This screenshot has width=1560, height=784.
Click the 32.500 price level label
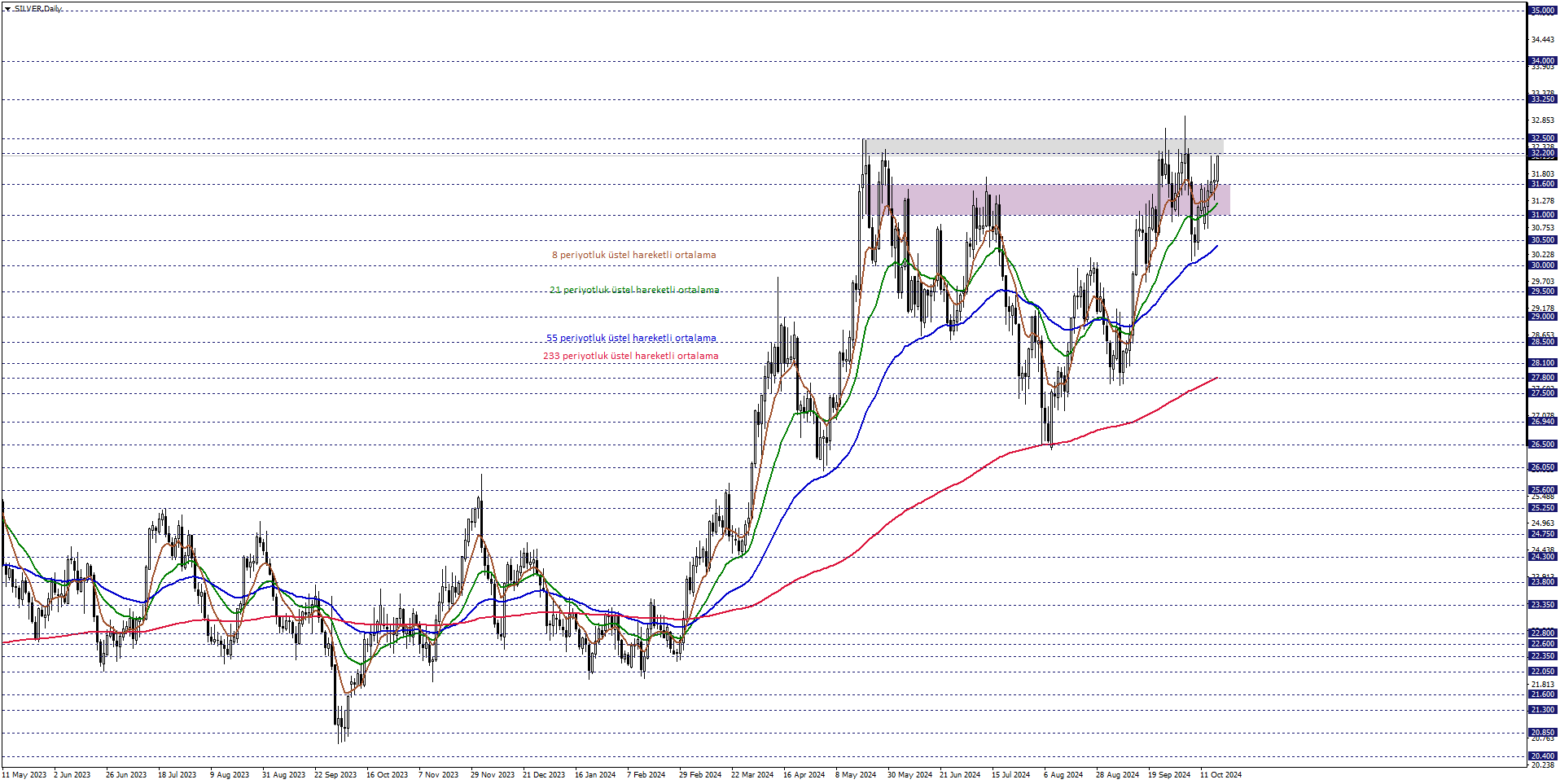click(1543, 138)
